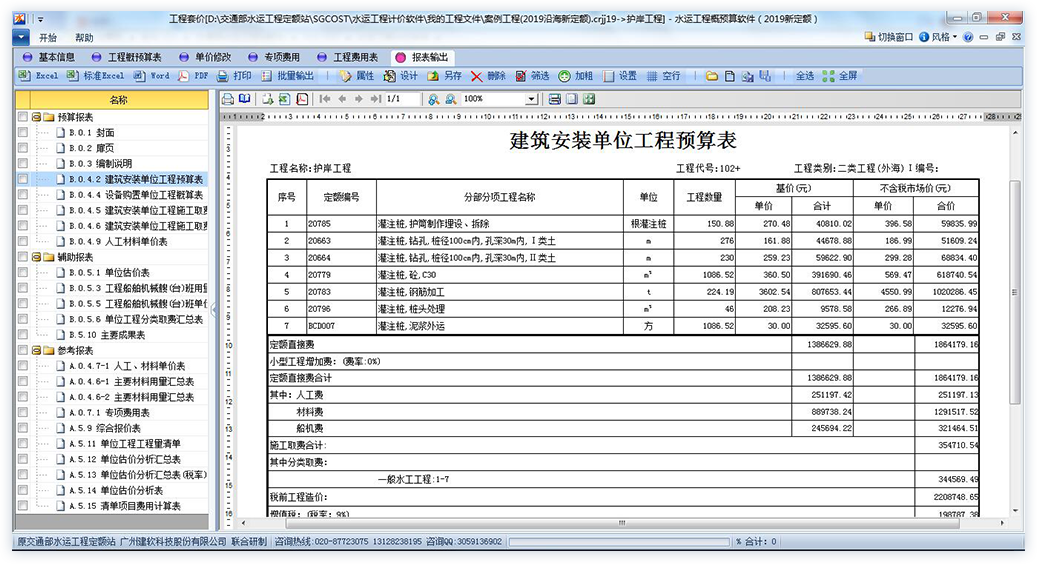Open the 筛选 filter tool
This screenshot has width=1037, height=564.
click(532, 76)
